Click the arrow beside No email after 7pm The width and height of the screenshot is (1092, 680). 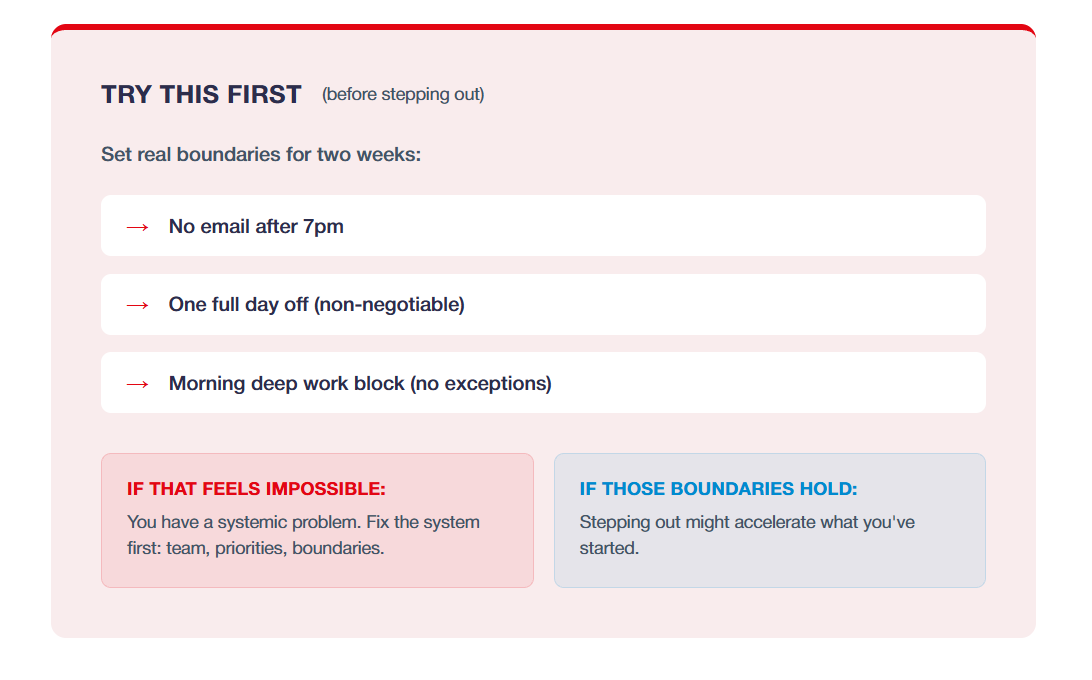tap(137, 227)
